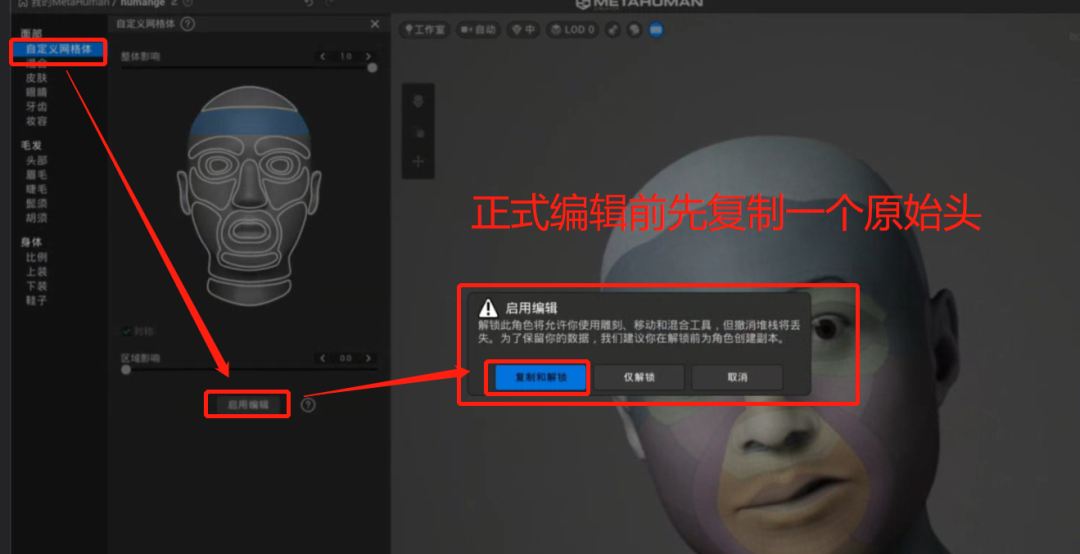1080x554 pixels.
Task: Open the 牙齿 (teeth) section
Action: point(37,107)
